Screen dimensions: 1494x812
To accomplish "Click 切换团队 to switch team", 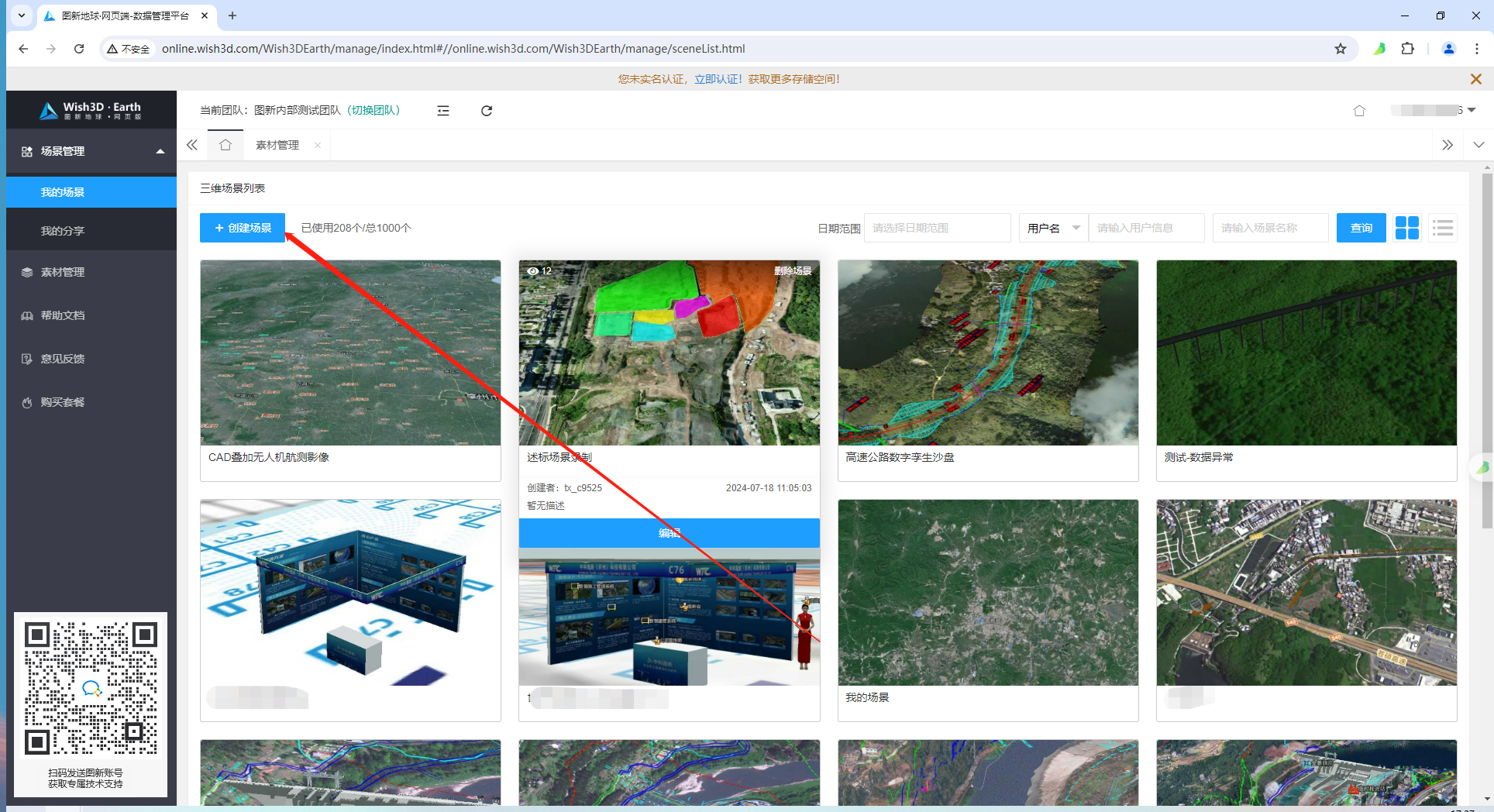I will (x=373, y=110).
